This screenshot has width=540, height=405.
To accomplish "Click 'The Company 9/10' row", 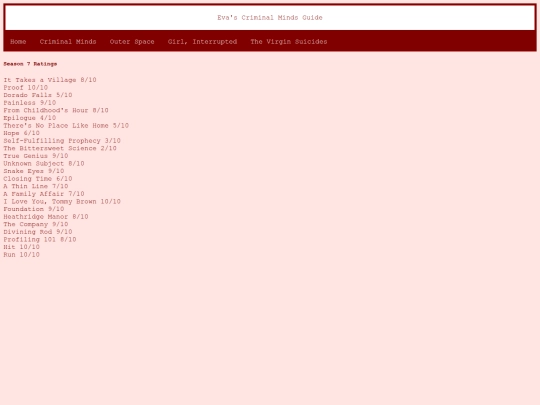I will tap(36, 224).
